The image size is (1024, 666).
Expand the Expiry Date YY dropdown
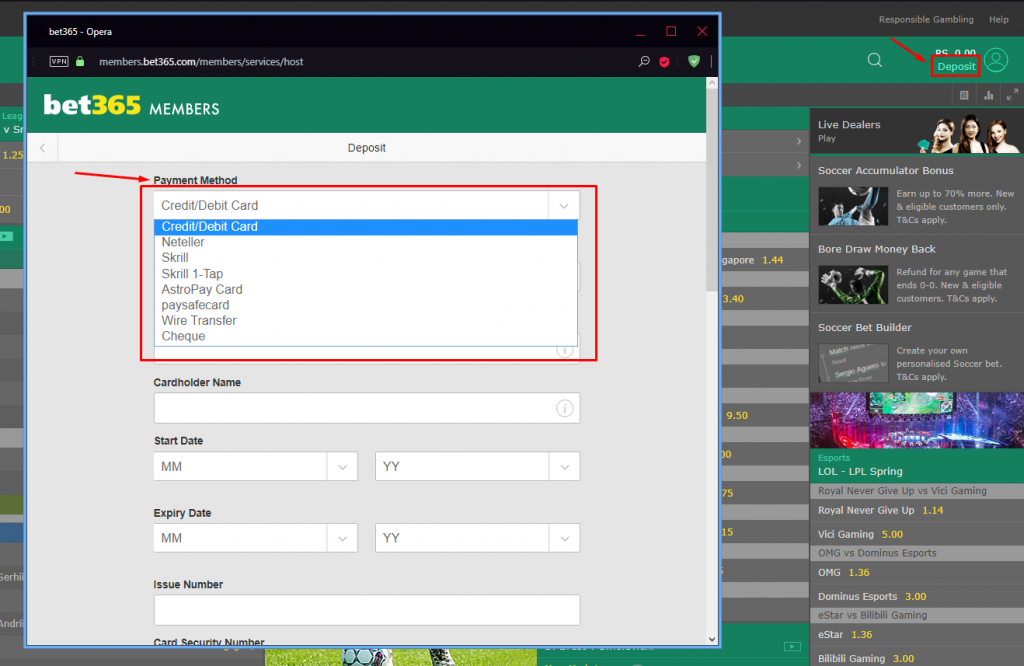(564, 539)
